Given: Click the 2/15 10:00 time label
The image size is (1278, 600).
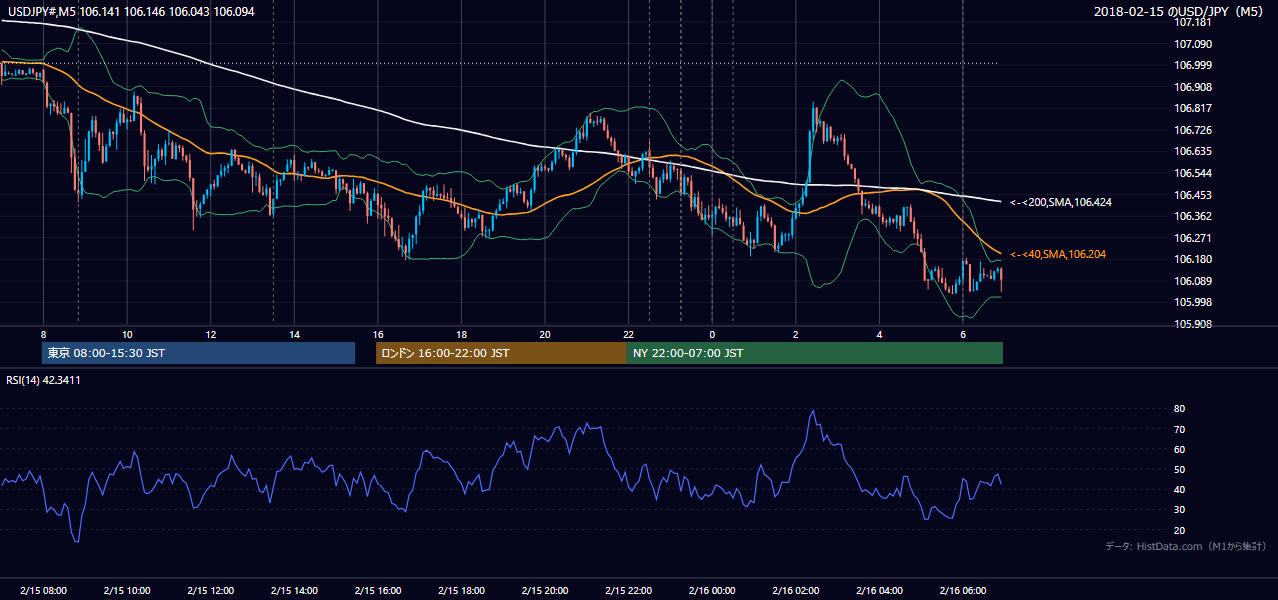Looking at the screenshot, I should [x=127, y=591].
